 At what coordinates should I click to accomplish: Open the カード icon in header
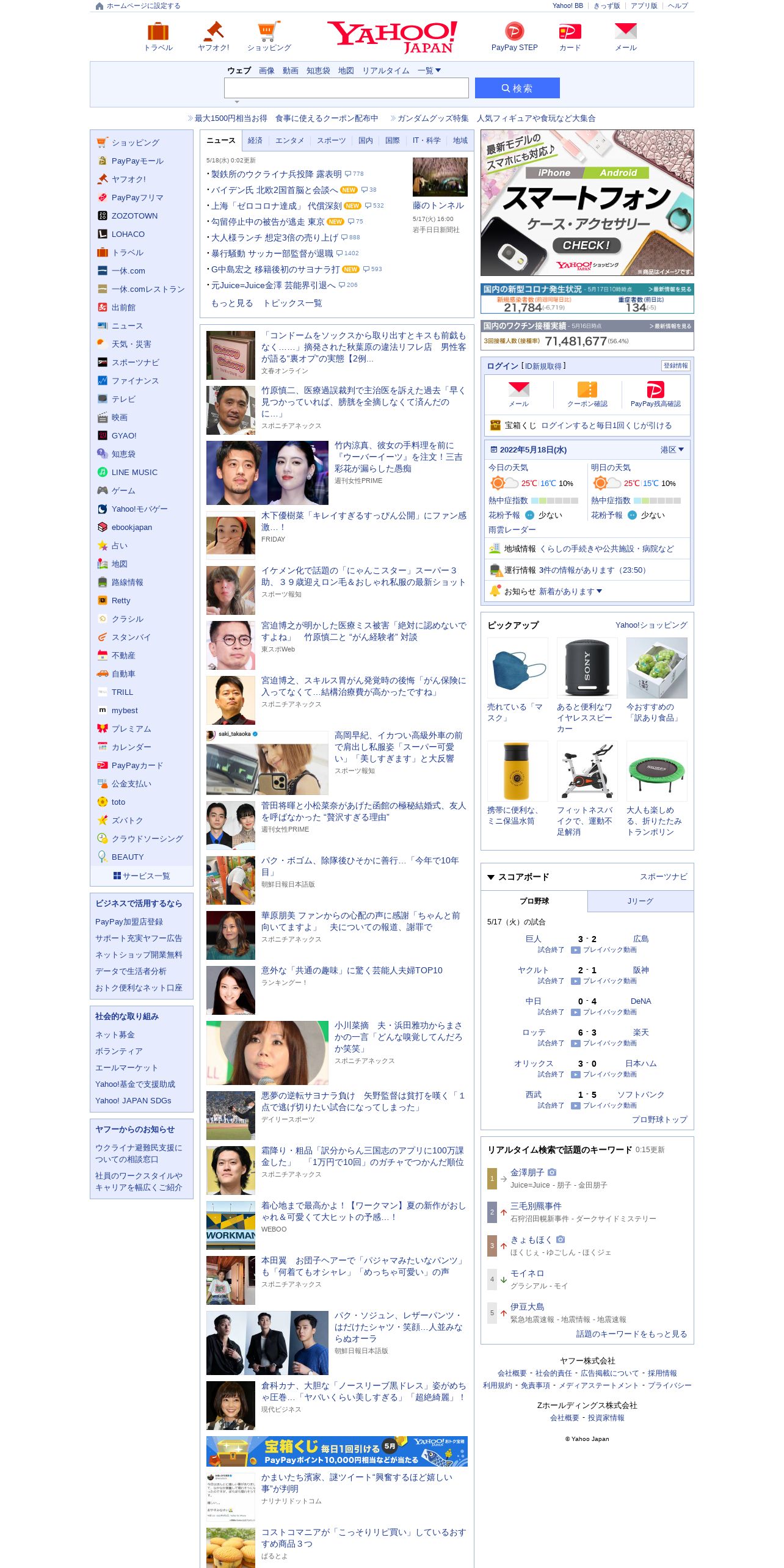(570, 31)
